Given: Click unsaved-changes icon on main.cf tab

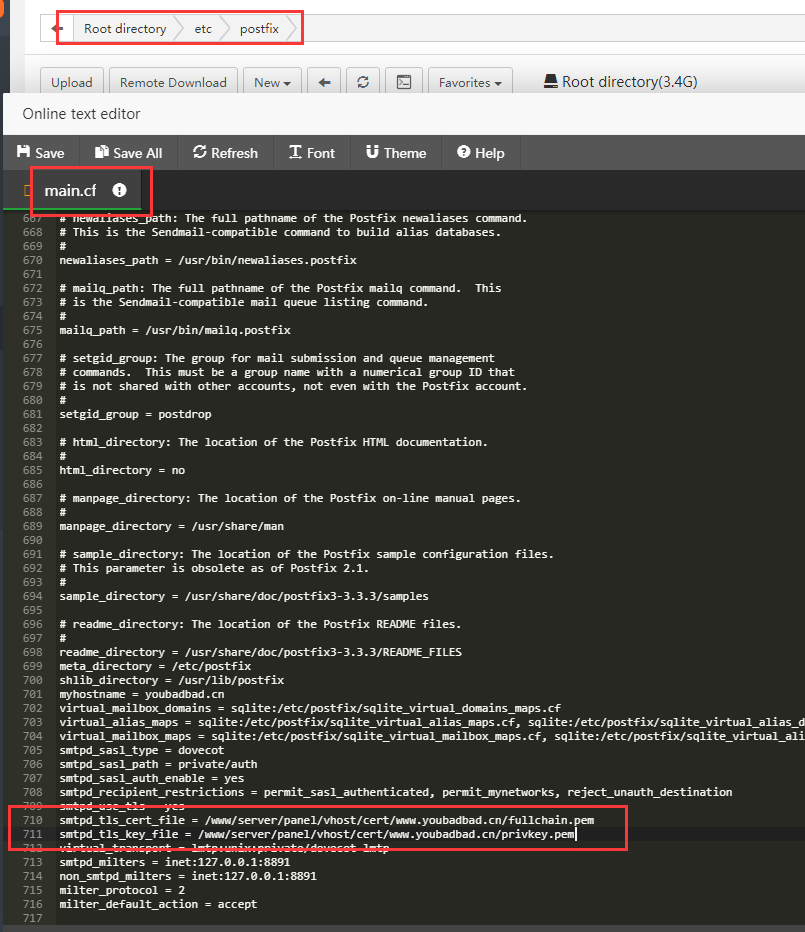Looking at the screenshot, I should [120, 190].
